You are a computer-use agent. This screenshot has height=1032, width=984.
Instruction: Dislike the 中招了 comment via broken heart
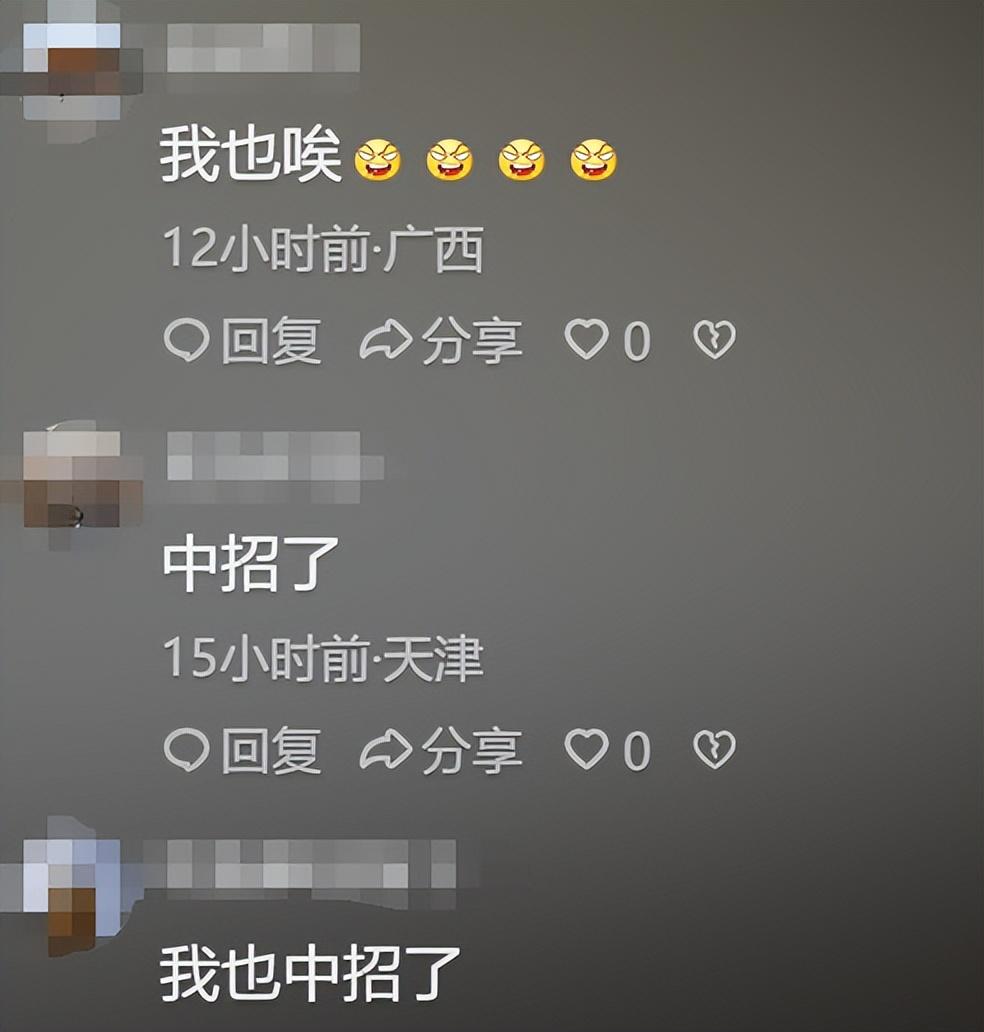pos(714,750)
